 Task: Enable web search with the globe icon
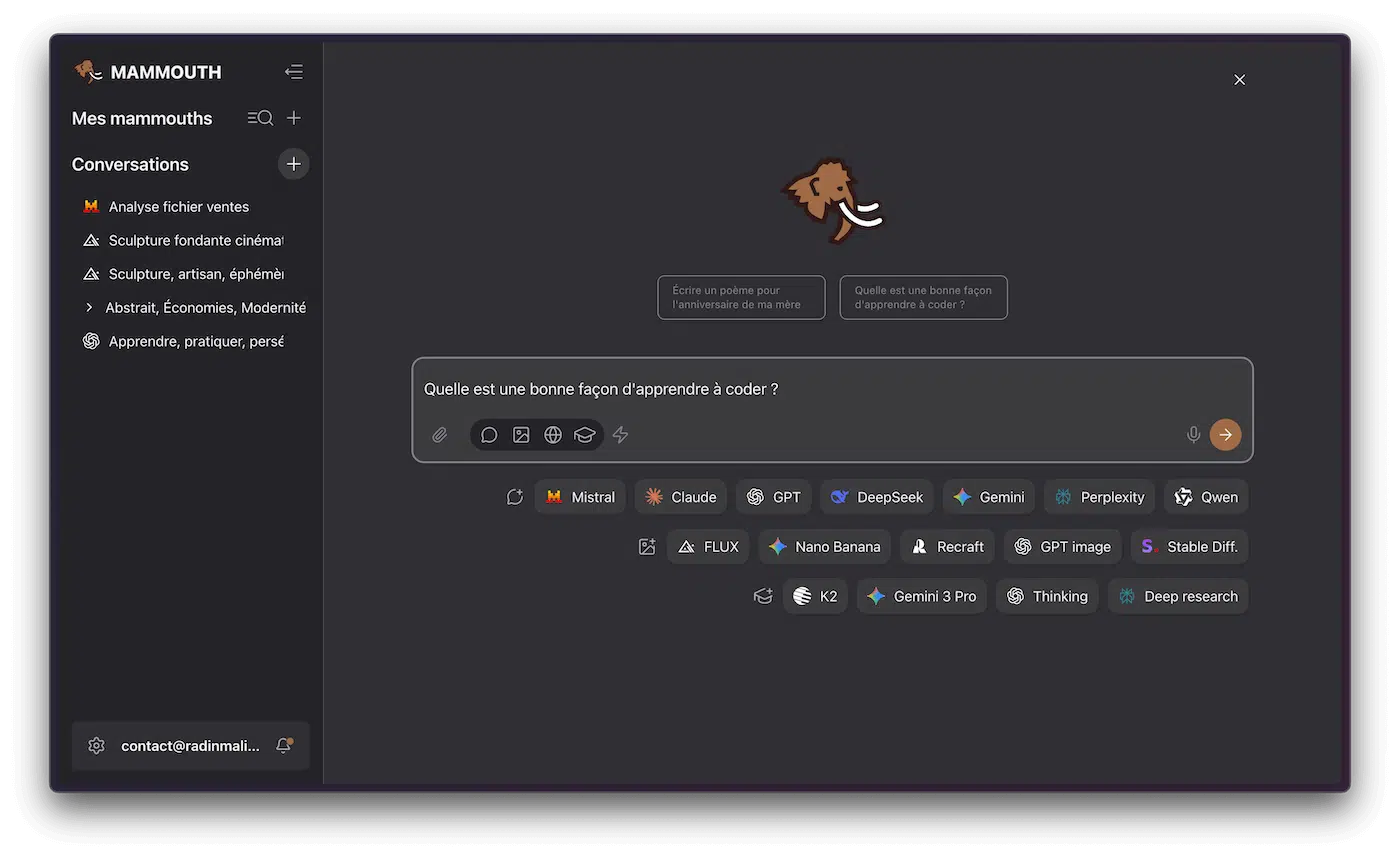(x=553, y=435)
